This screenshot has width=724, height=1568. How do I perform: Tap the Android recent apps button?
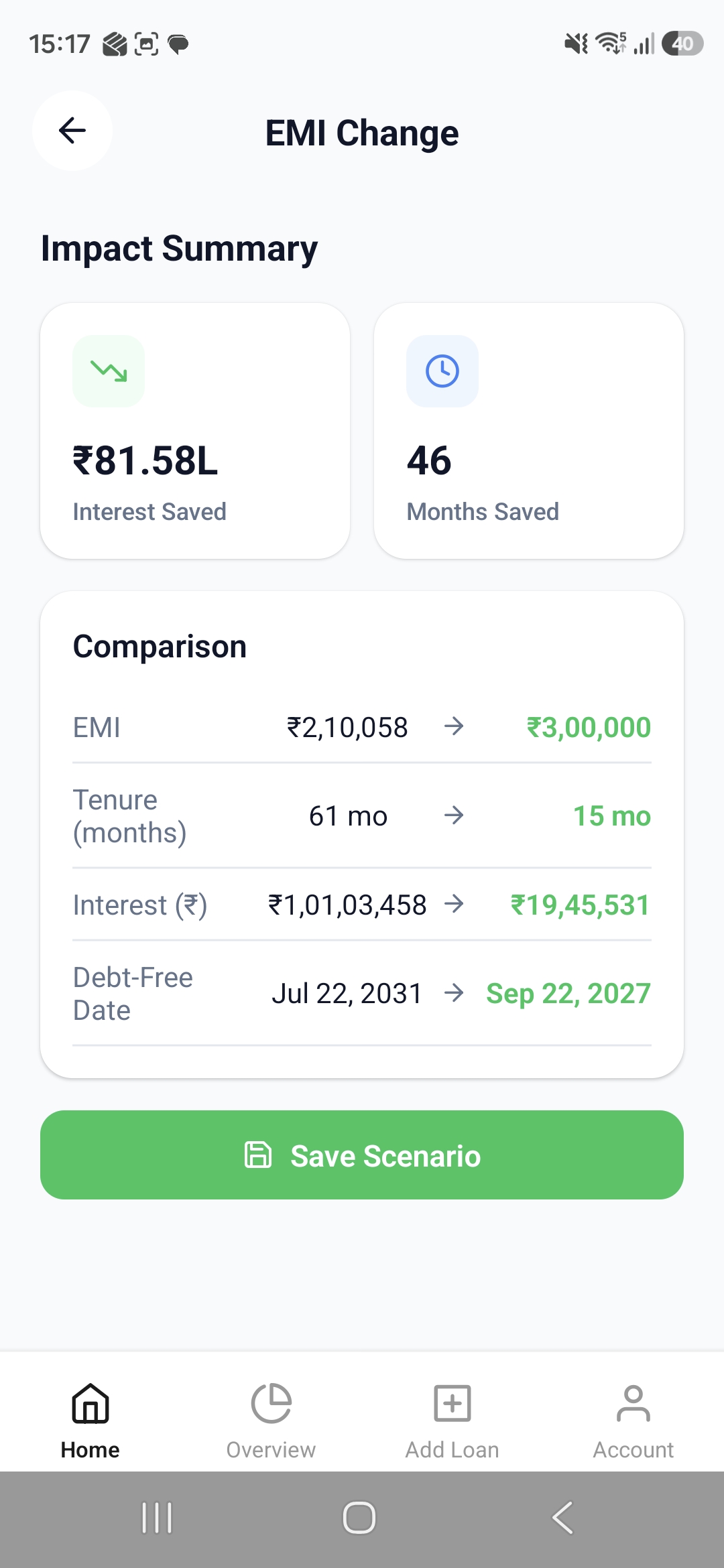pyautogui.click(x=158, y=1518)
